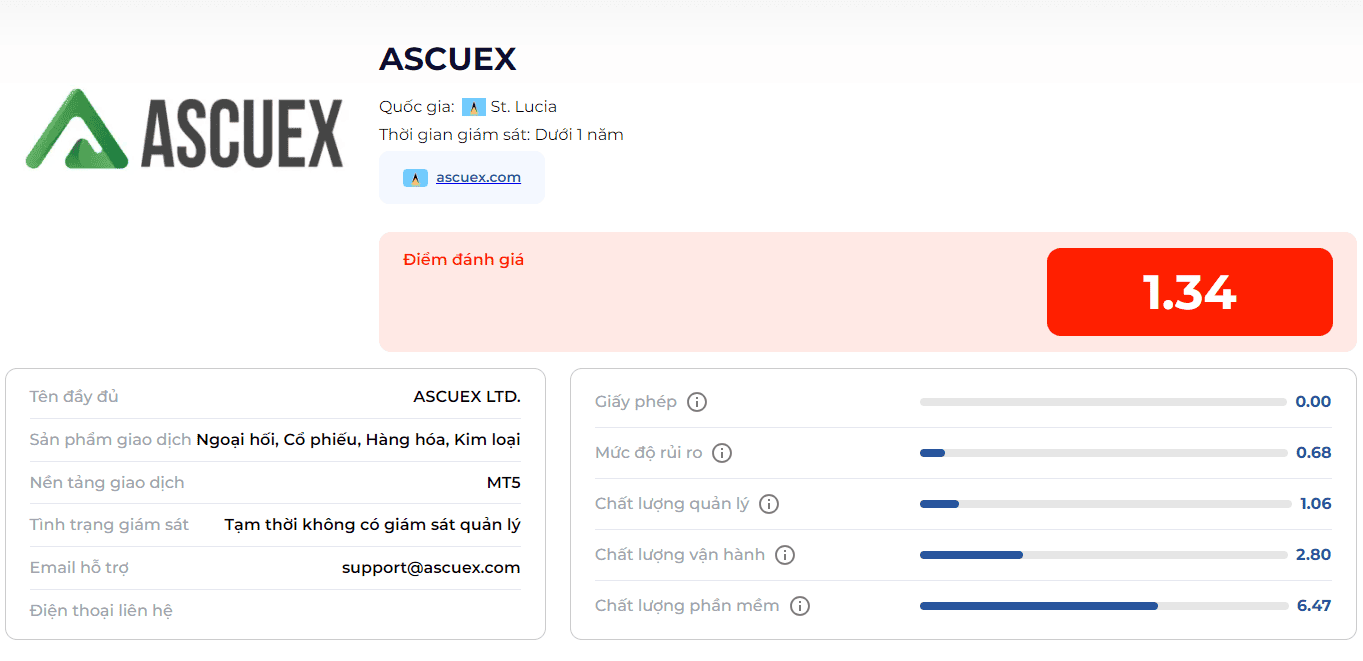1363x661 pixels.
Task: Click the red 1.34 rating score box
Action: coord(1189,292)
